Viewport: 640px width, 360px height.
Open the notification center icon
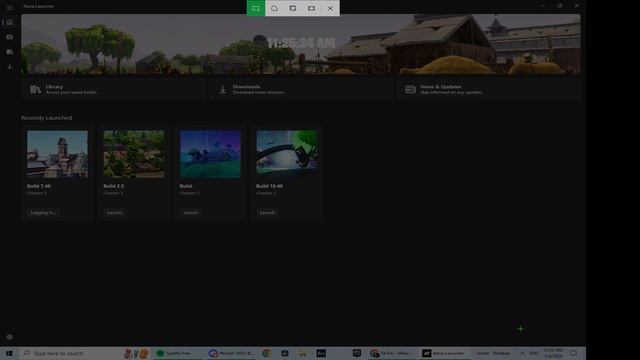click(x=573, y=353)
